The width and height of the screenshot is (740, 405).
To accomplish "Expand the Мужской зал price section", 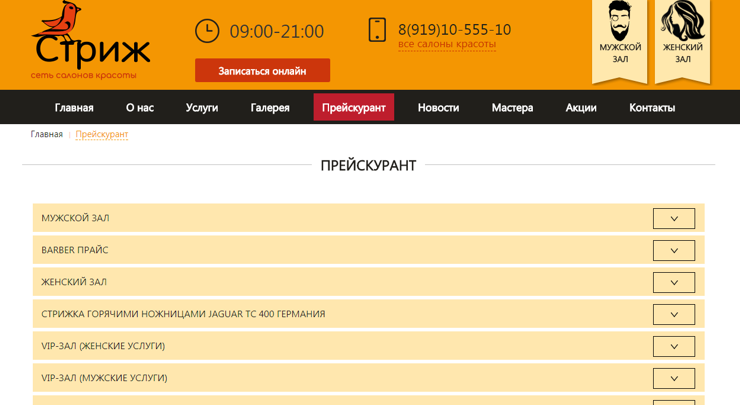I will click(x=673, y=218).
